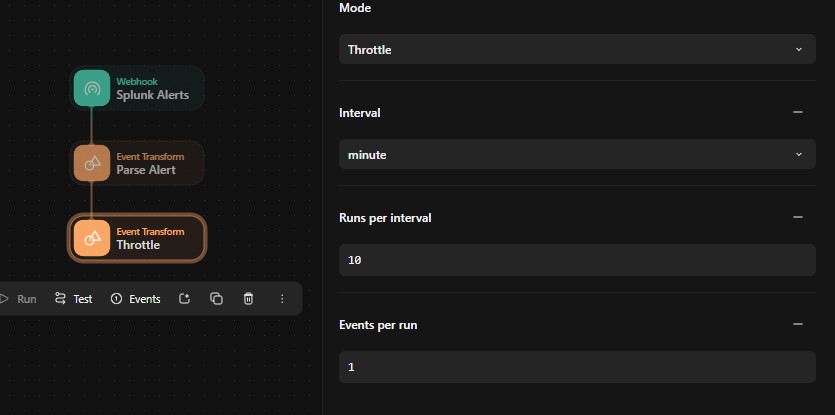This screenshot has width=835, height=415.
Task: Click the Run play icon
Action: click(4, 299)
